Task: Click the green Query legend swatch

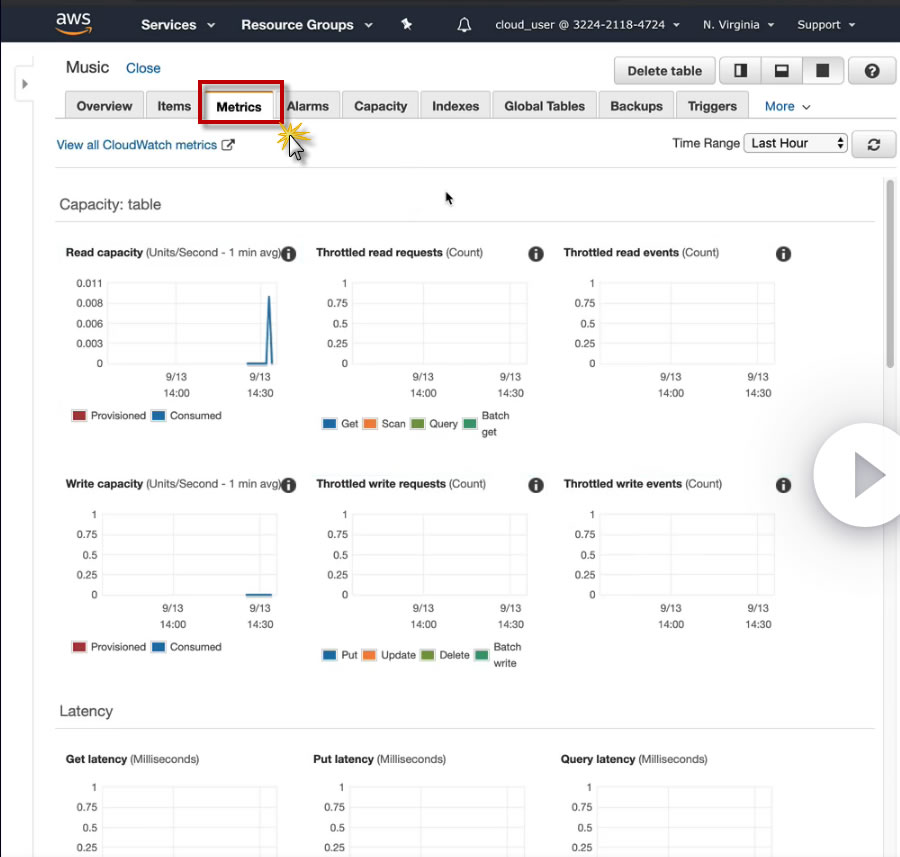Action: pos(418,424)
